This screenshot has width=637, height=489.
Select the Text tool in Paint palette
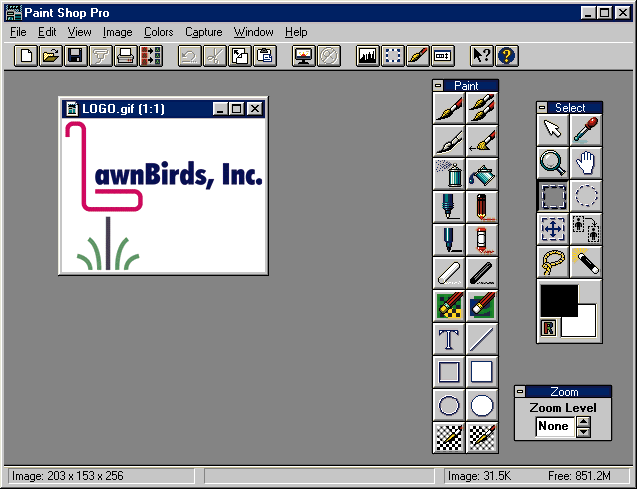449,338
